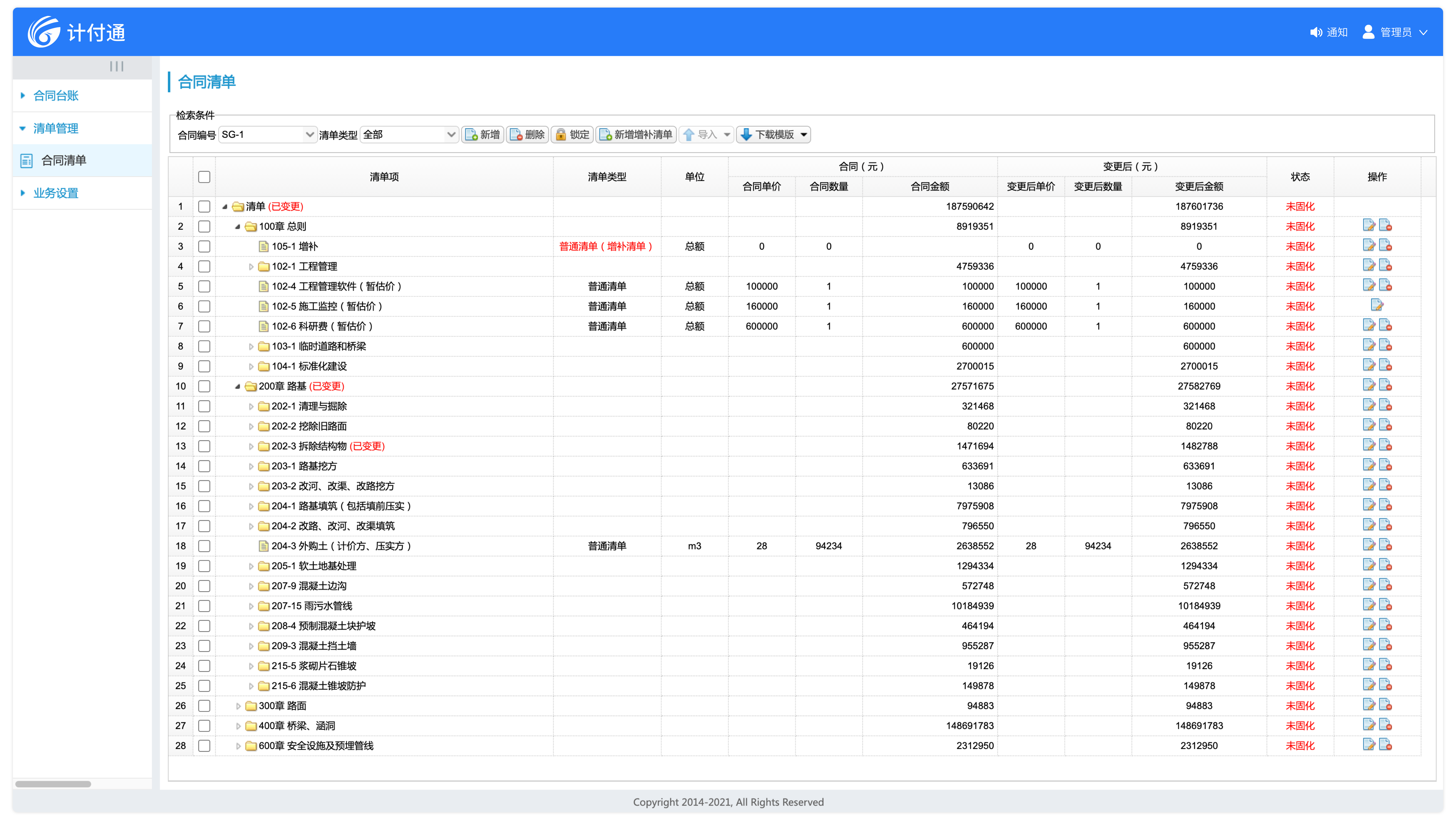
Task: Open the 下载模版 dropdown button
Action: [x=773, y=134]
